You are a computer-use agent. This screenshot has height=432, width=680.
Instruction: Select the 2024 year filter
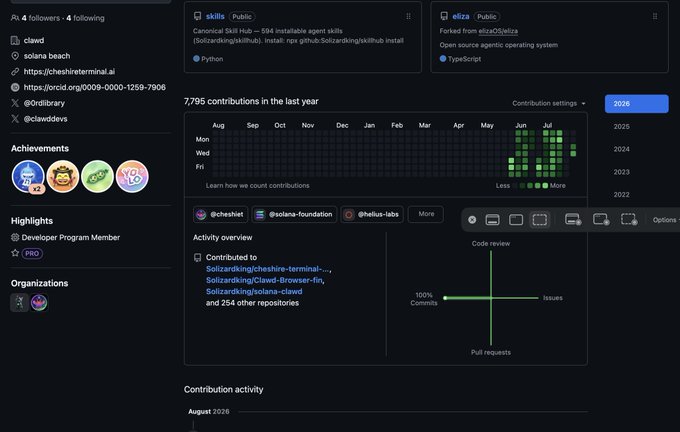(621, 149)
